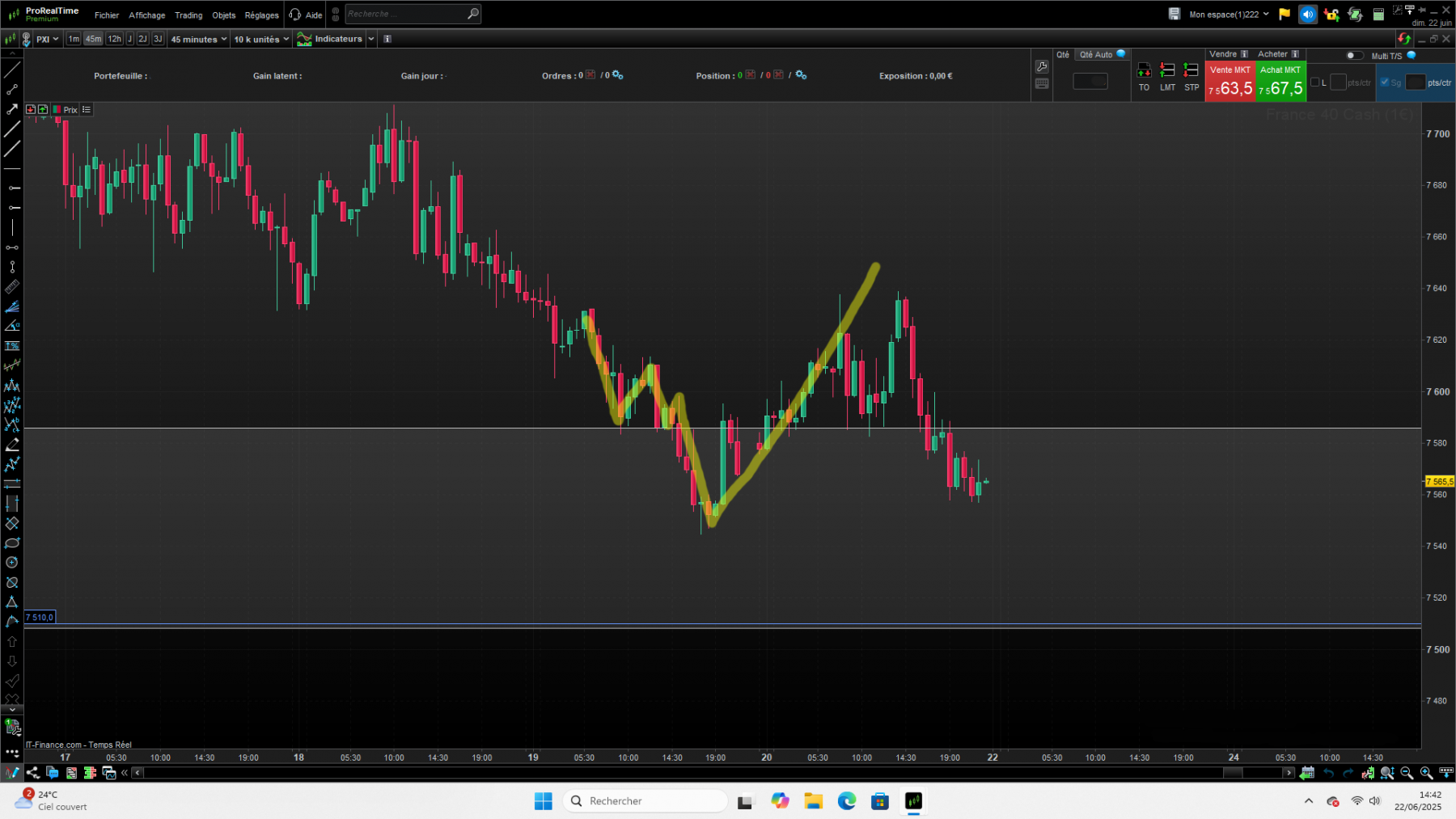Click the horizontal chart scrollbar track
The image size is (1456, 819).
click(x=712, y=773)
